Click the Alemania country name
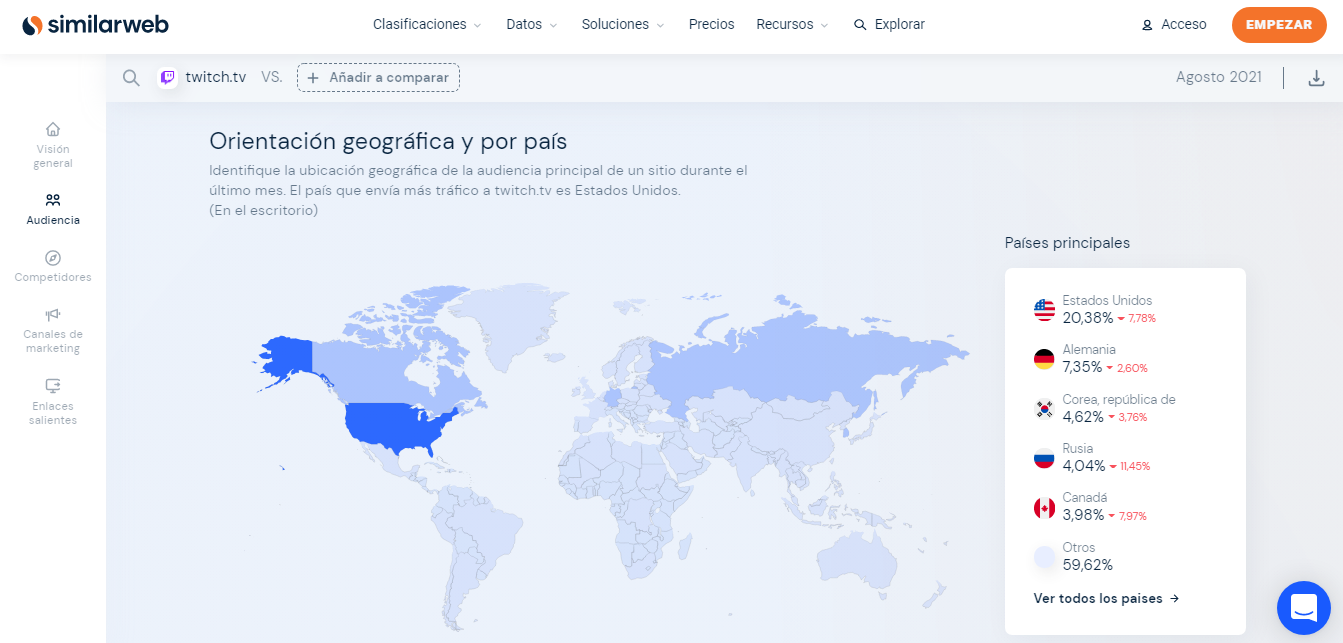 tap(1089, 350)
